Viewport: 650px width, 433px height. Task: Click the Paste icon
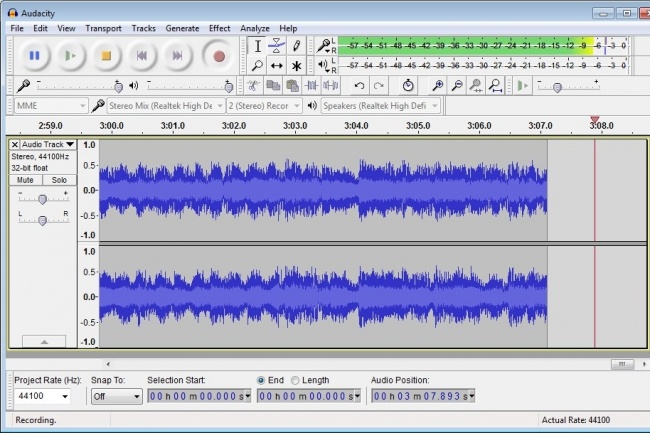(x=292, y=86)
